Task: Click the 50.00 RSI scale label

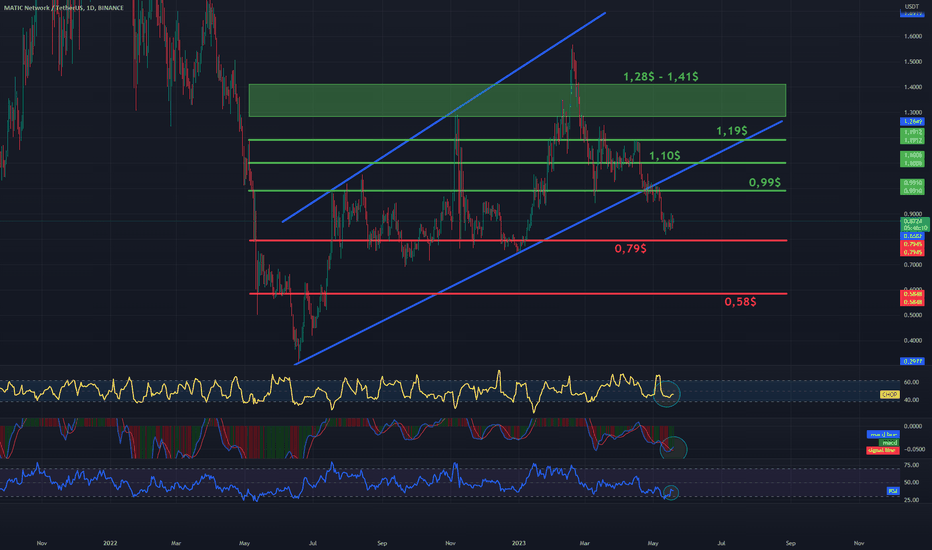Action: click(x=911, y=483)
